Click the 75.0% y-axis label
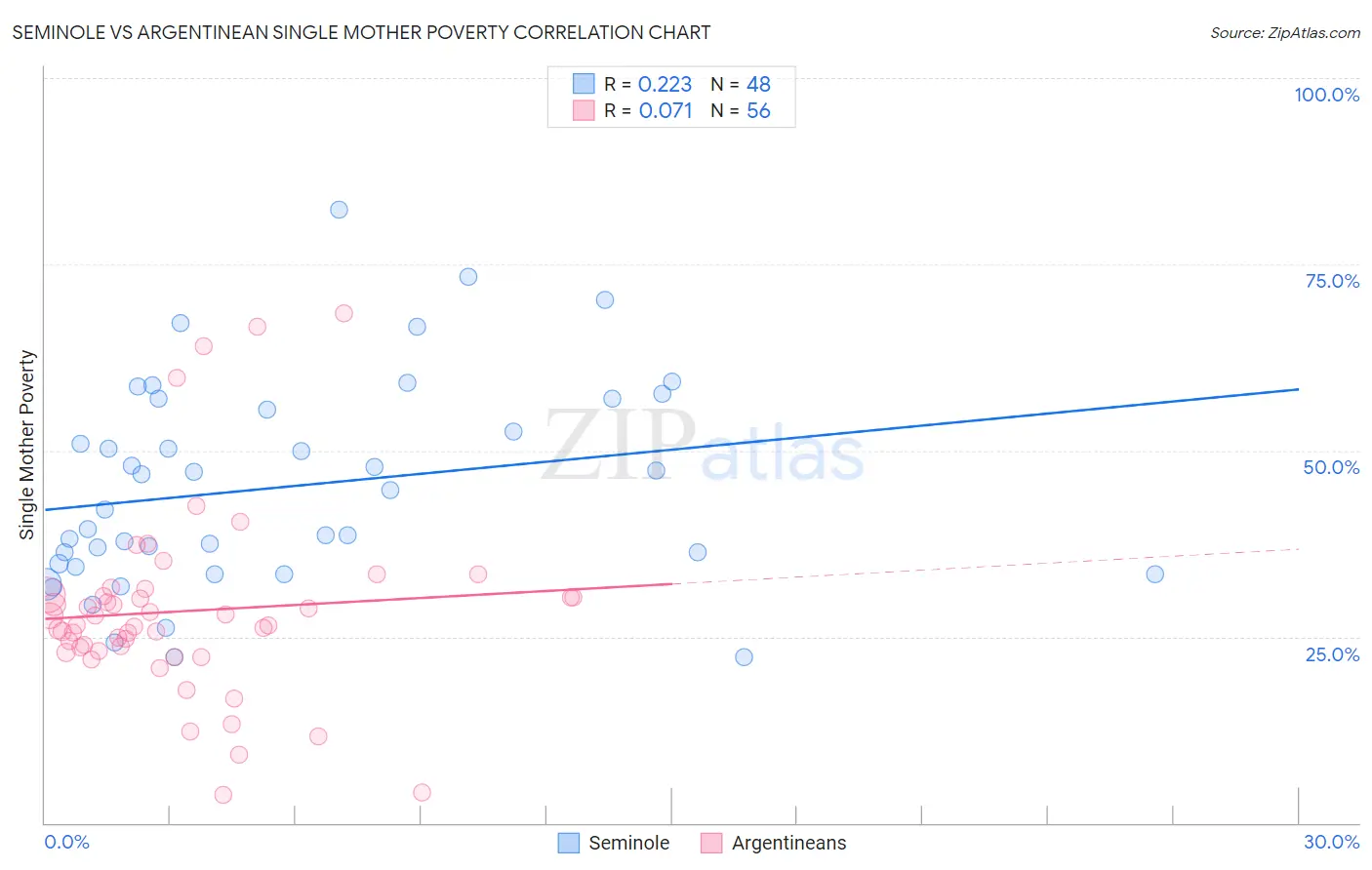This screenshot has width=1372, height=870. tap(1332, 281)
